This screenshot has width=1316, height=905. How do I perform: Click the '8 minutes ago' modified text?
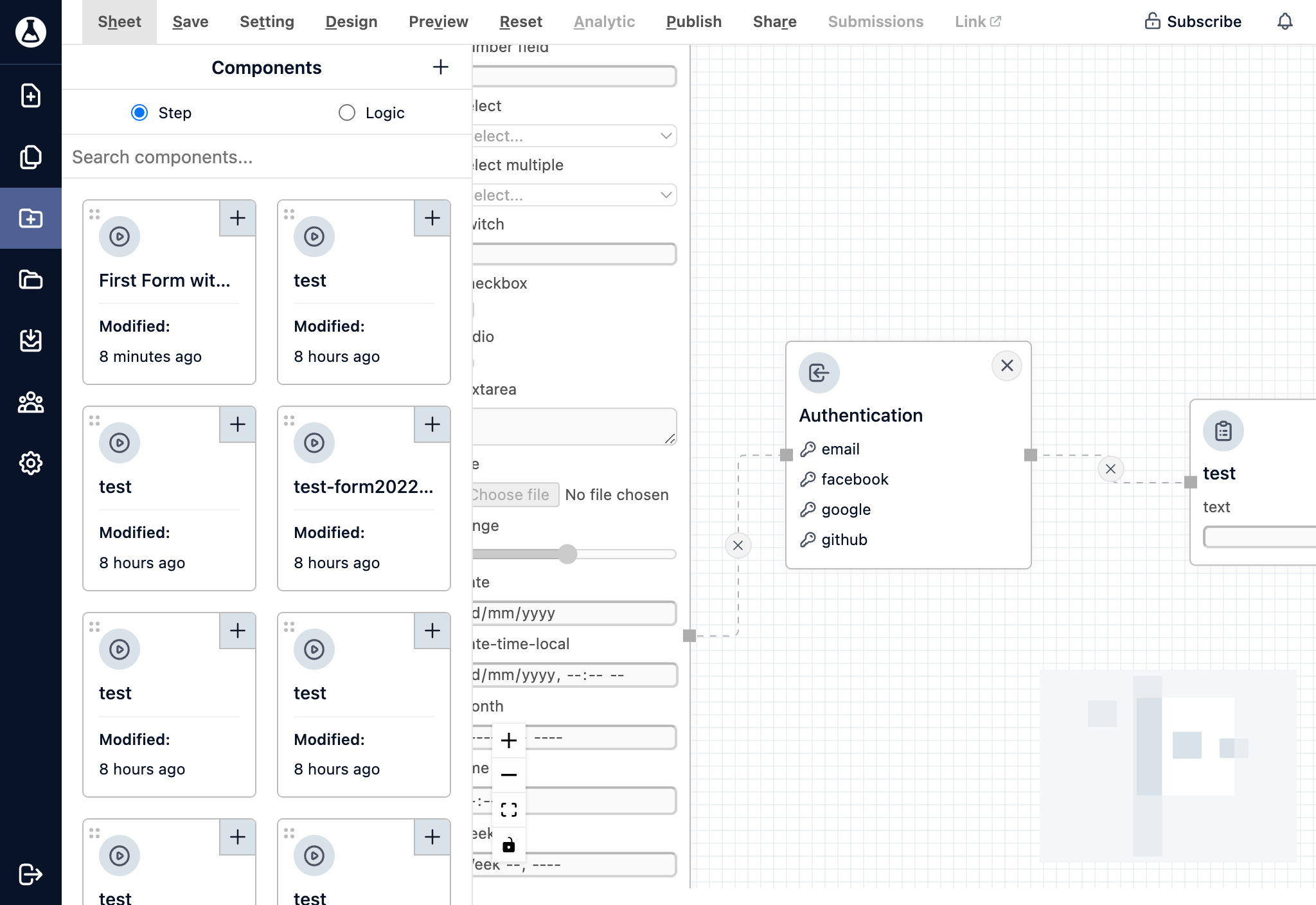[150, 357]
